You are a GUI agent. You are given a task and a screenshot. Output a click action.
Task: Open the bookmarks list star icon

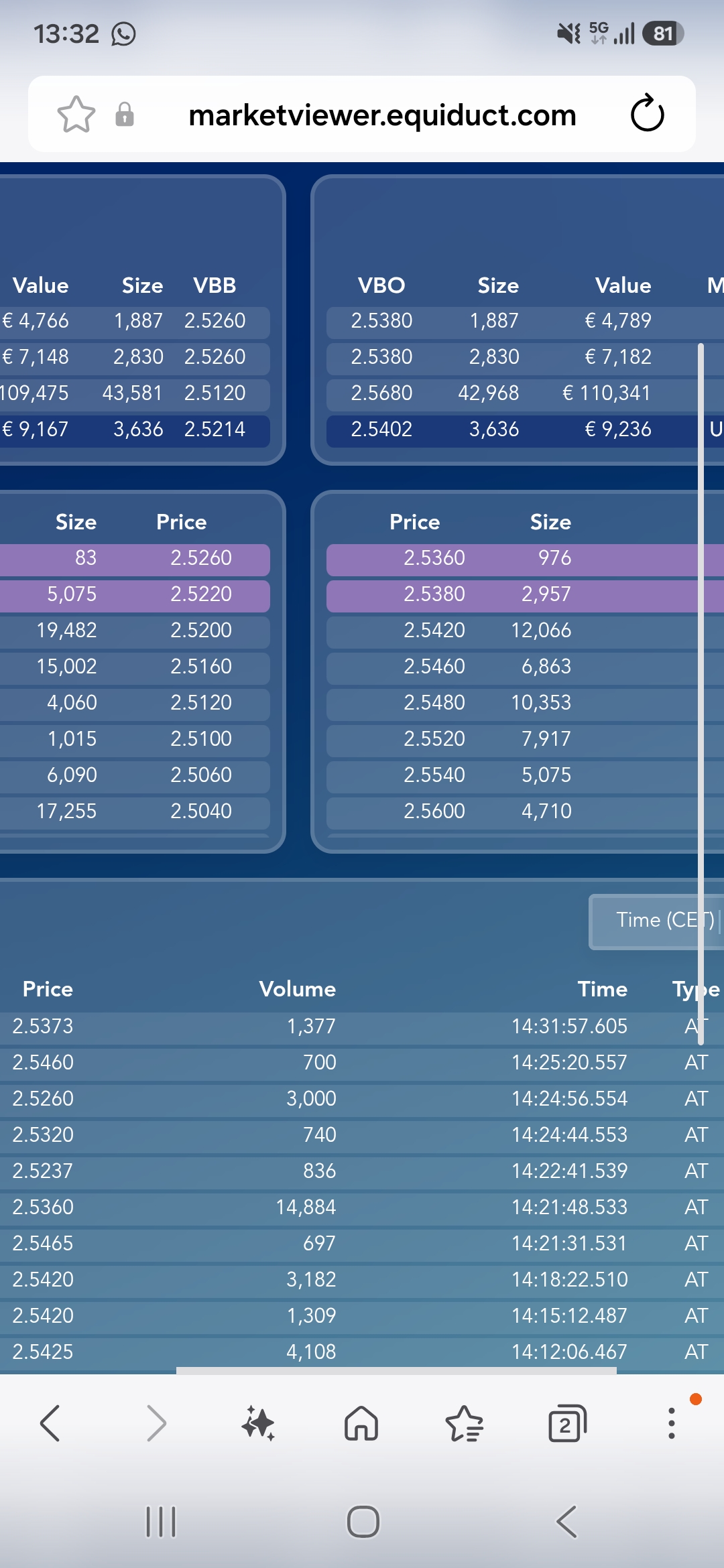click(465, 1423)
